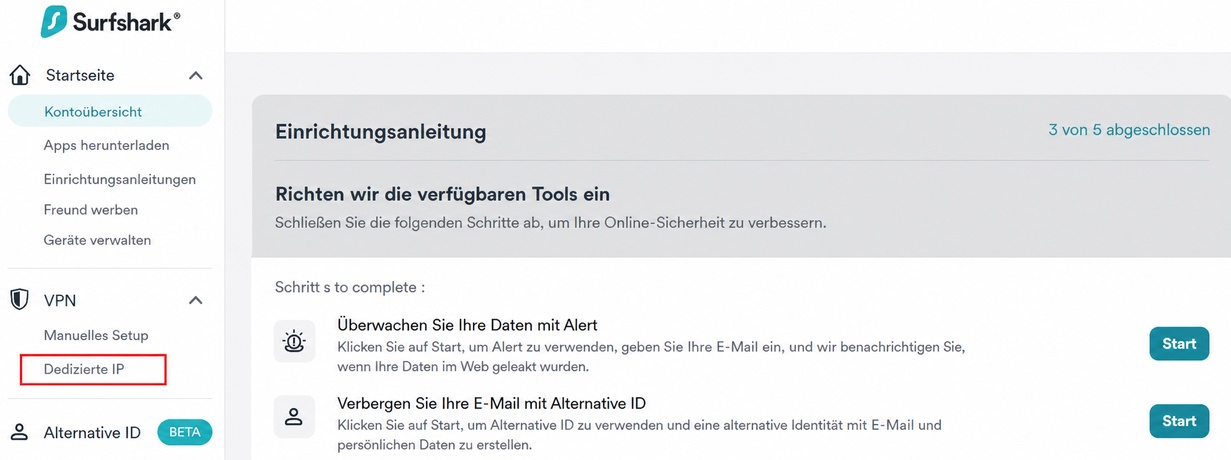Screen dimensions: 1231x460
Task: Click the Startseite home icon
Action: 20,76
